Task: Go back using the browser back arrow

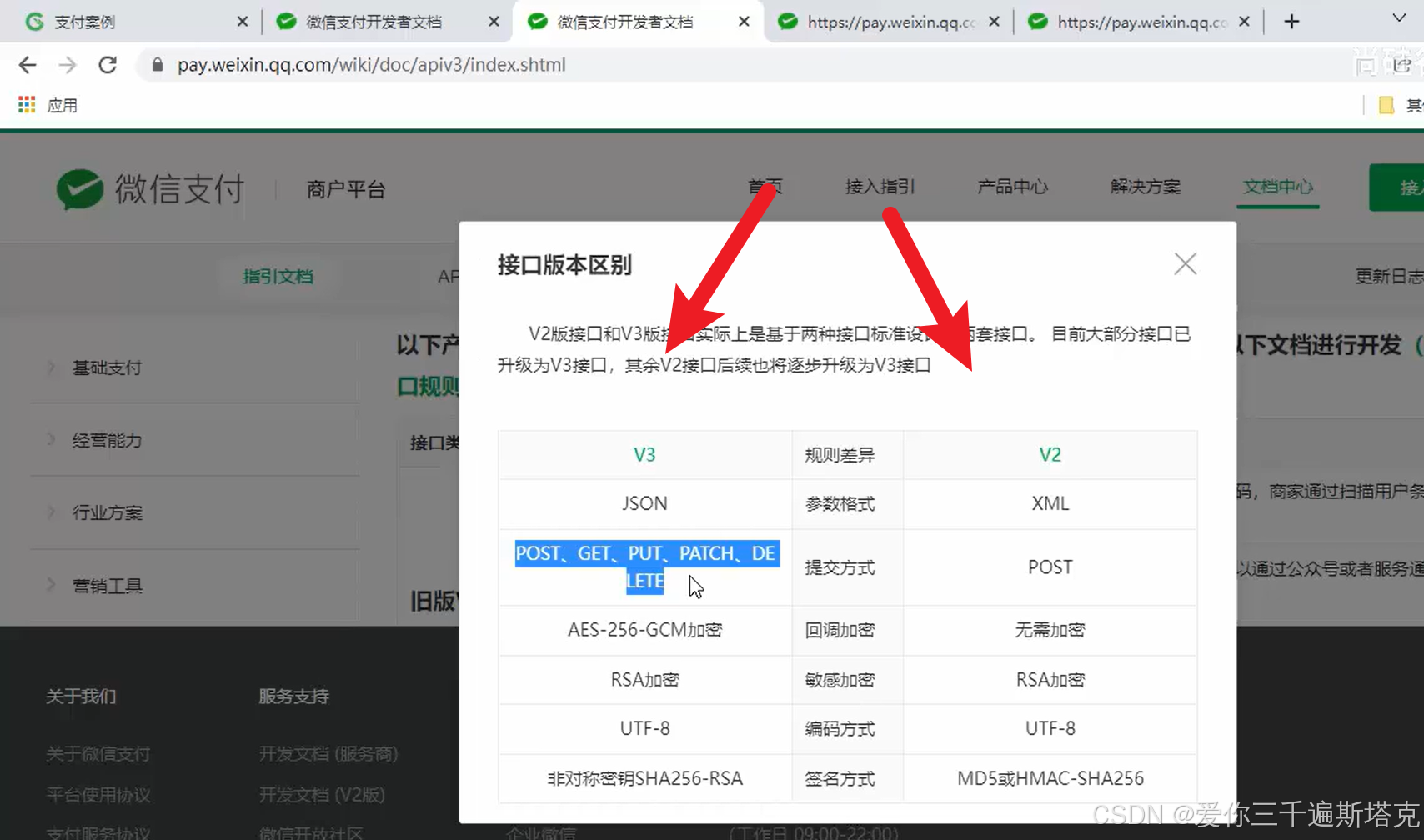Action: 28,65
